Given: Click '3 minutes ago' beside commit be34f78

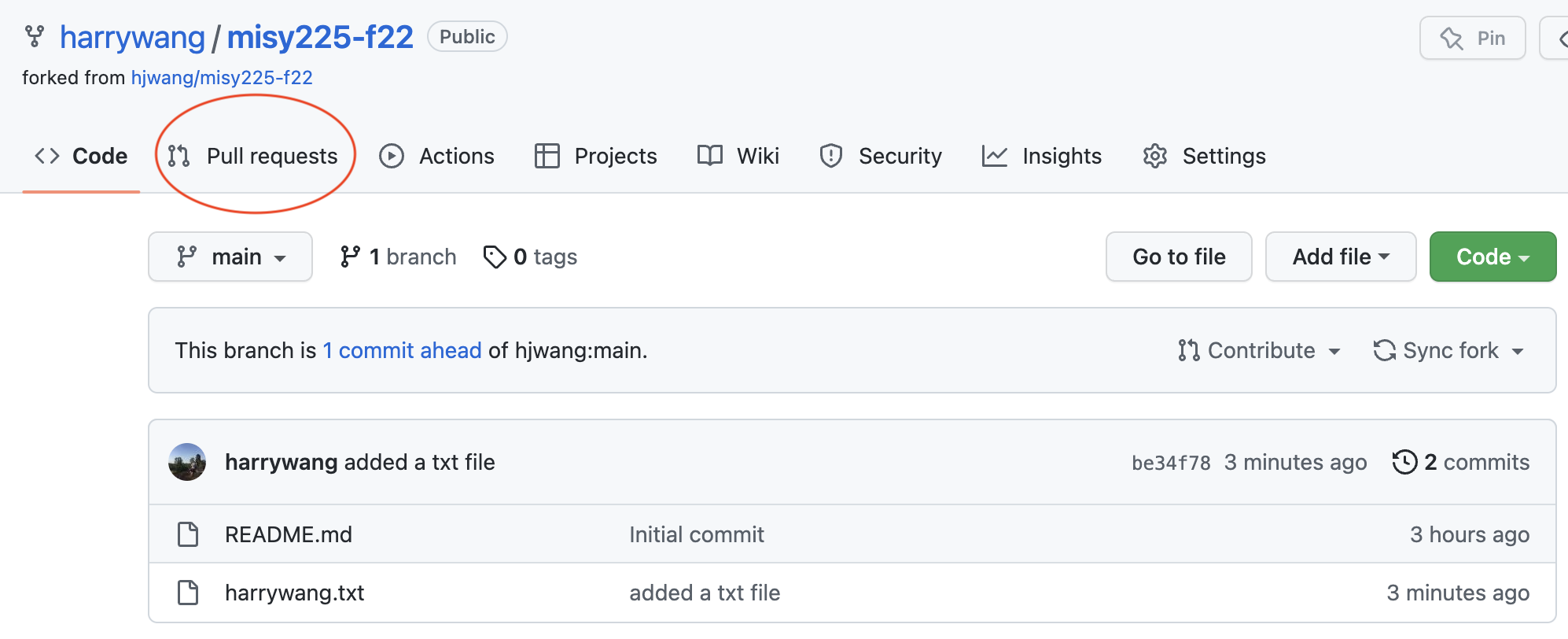Looking at the screenshot, I should [x=1295, y=462].
